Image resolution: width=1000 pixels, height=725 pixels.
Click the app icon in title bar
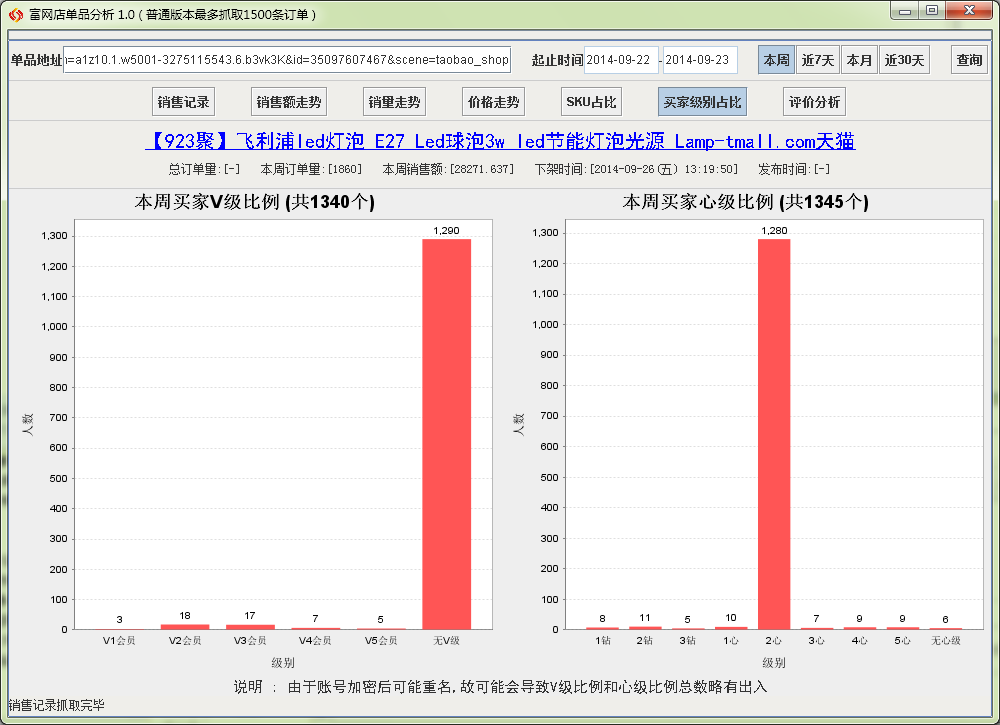tap(15, 15)
